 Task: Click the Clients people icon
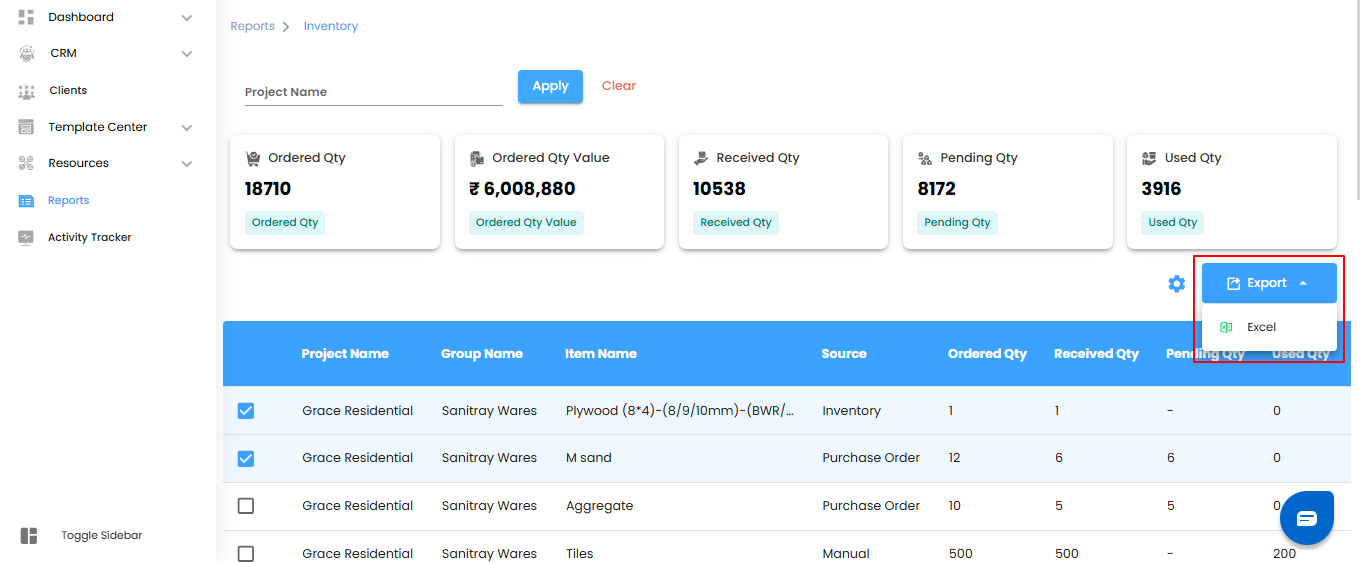point(27,91)
